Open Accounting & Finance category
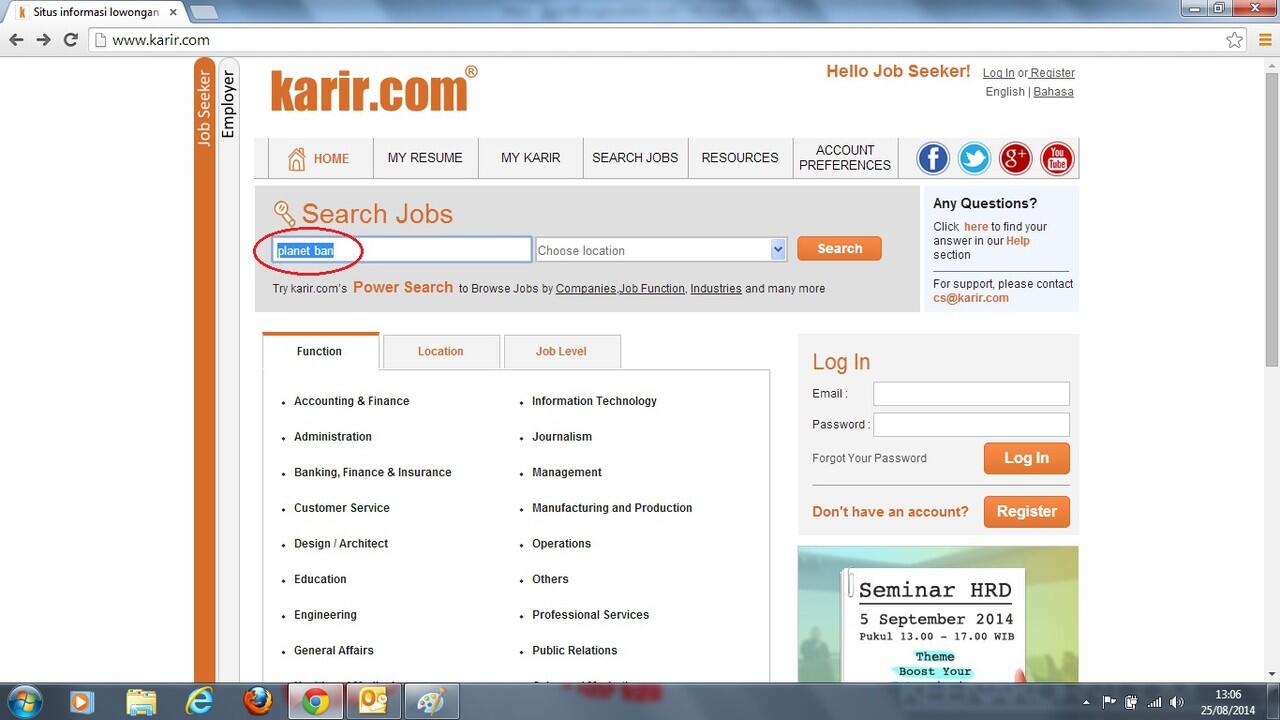This screenshot has width=1280, height=720. [351, 401]
